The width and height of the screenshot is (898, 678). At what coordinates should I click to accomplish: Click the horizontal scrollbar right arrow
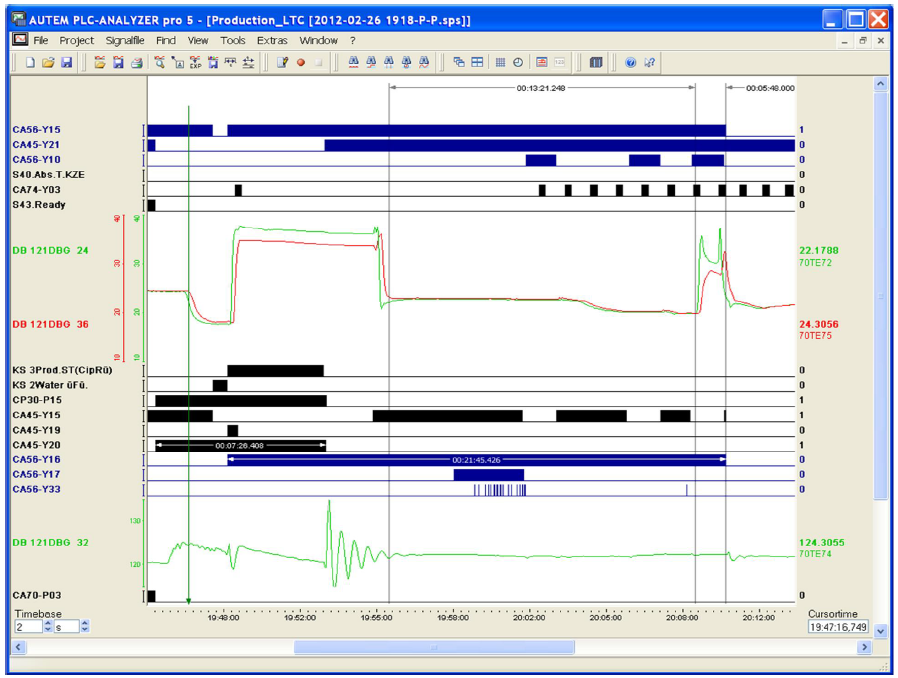pos(864,647)
